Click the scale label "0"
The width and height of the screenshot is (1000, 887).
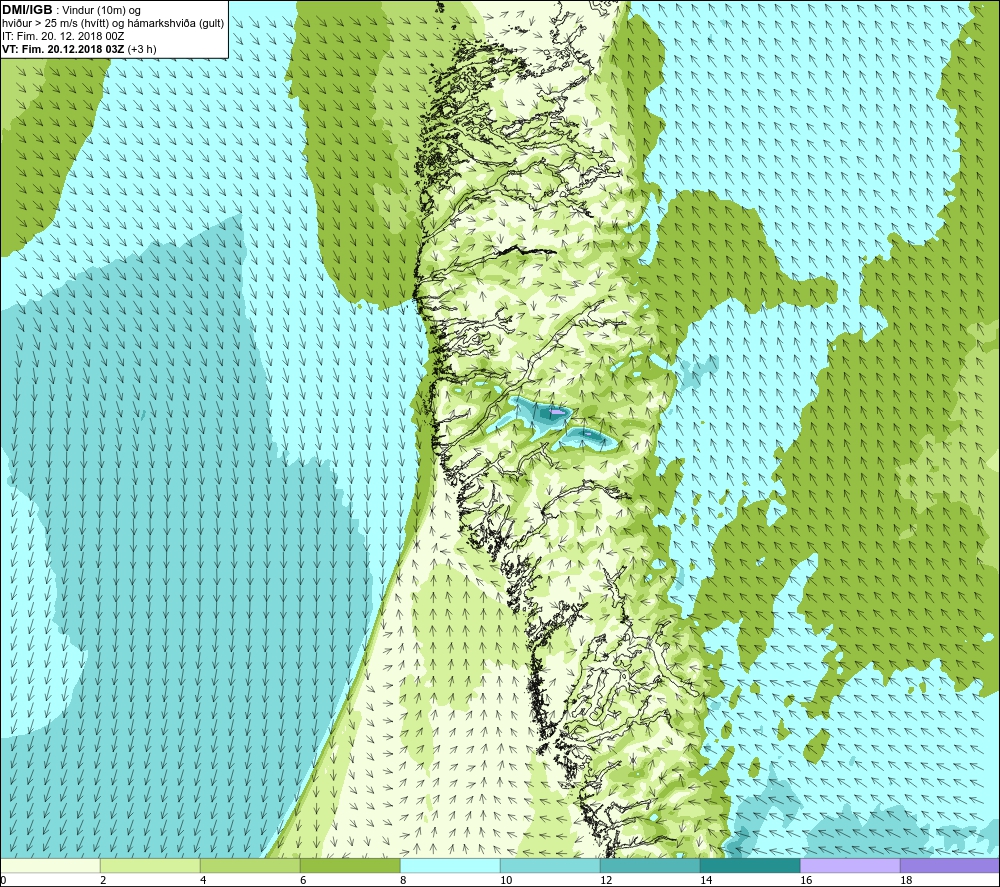point(3,880)
